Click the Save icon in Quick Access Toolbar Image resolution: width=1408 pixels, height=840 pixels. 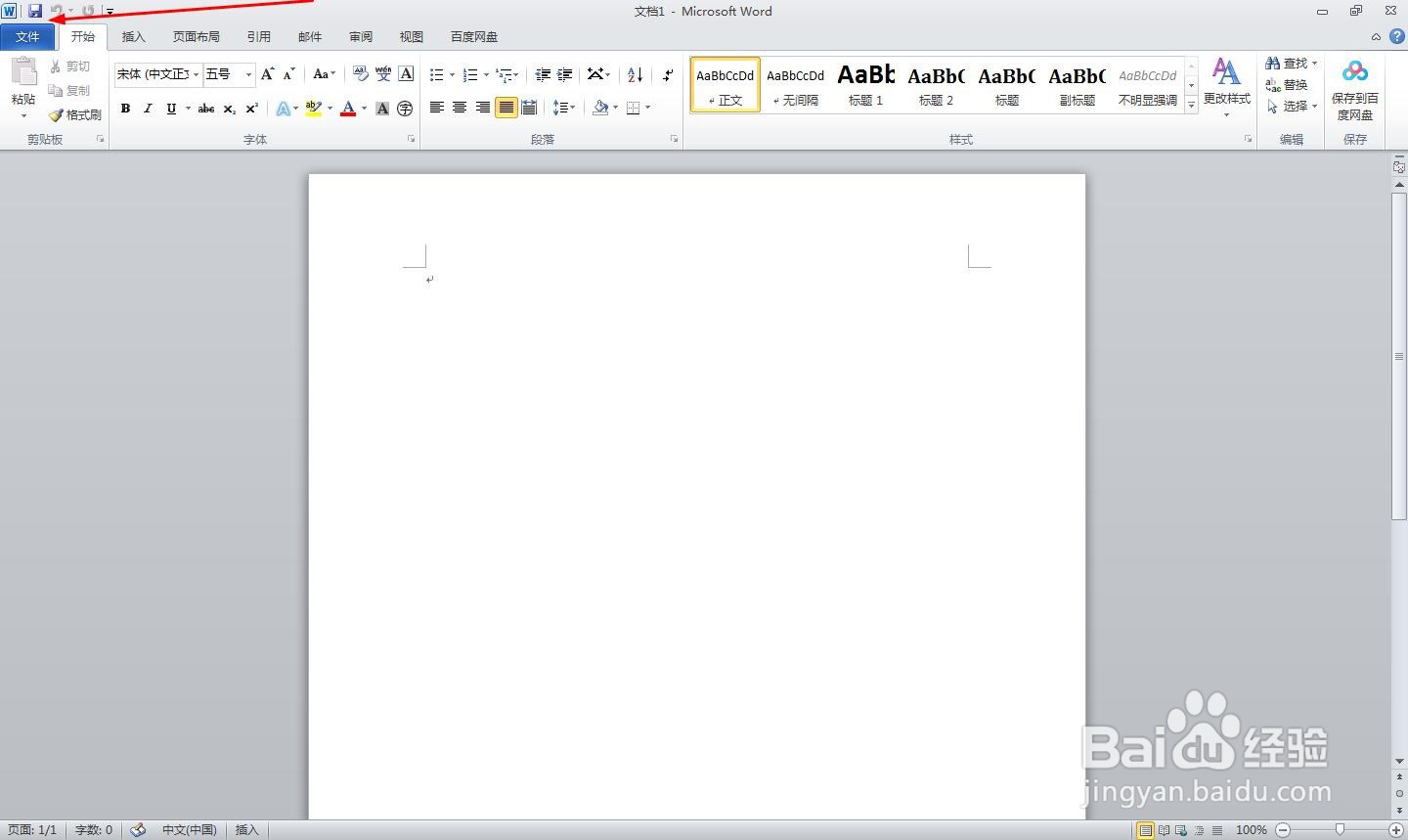tap(36, 11)
